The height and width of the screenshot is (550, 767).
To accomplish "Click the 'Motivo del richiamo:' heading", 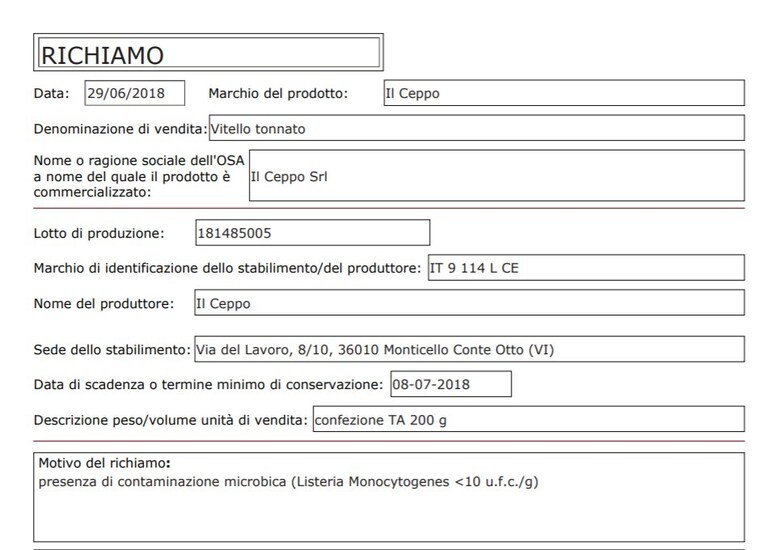I will pyautogui.click(x=104, y=463).
